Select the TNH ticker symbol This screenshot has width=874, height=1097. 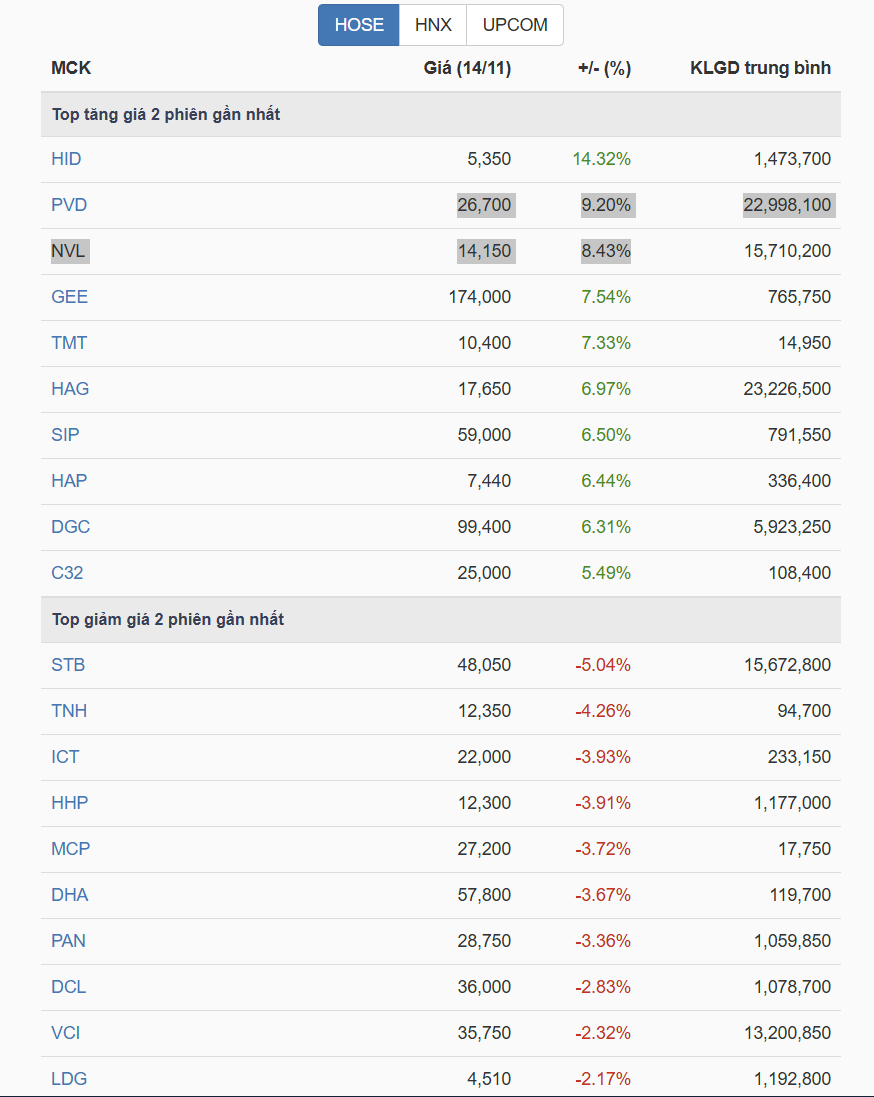click(69, 711)
